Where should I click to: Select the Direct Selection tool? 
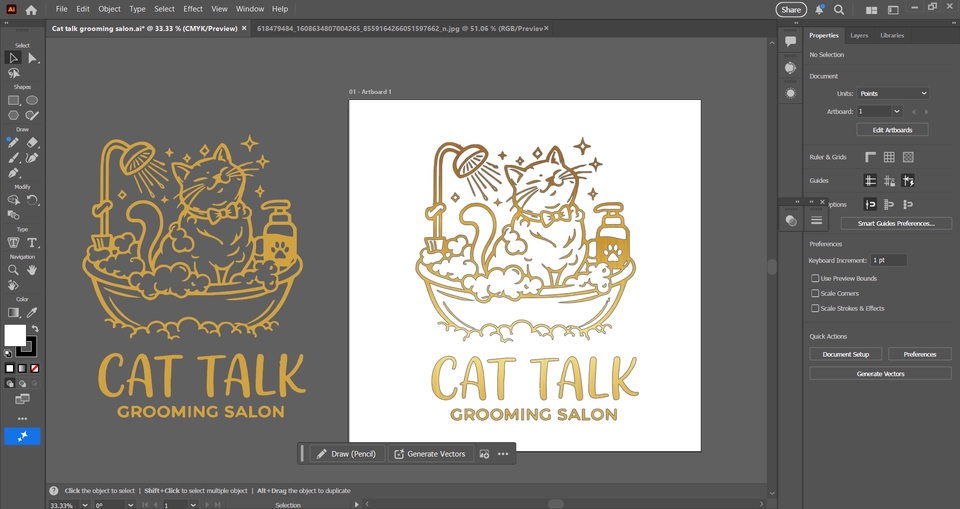32,58
